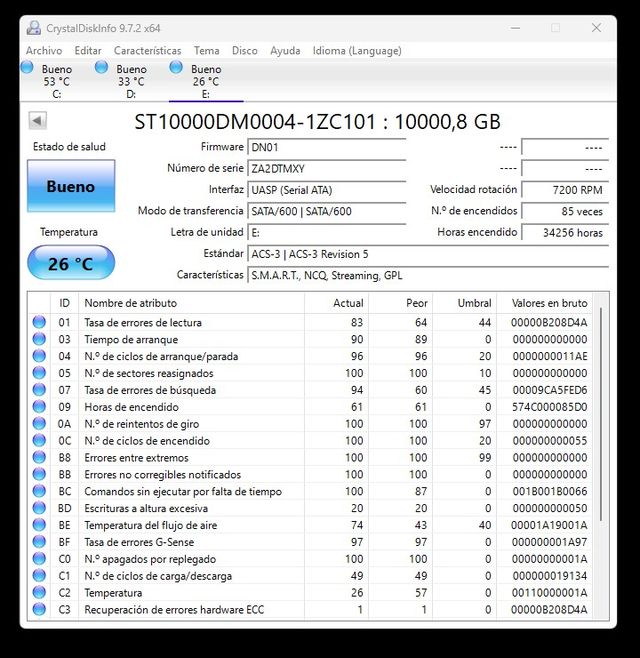The image size is (640, 658).
Task: Click the transfer mode field SATA/600
Action: coord(327,211)
